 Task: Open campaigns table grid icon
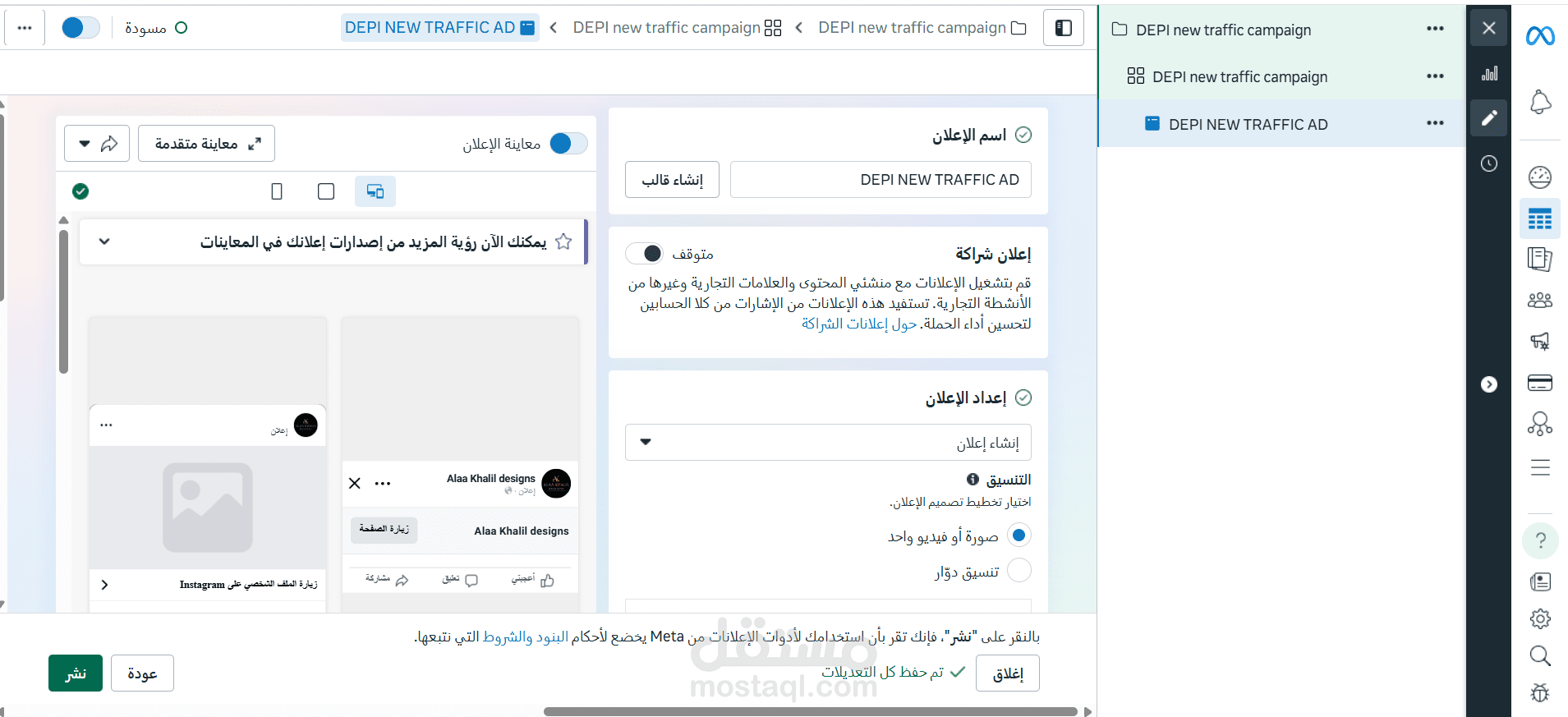[1540, 218]
